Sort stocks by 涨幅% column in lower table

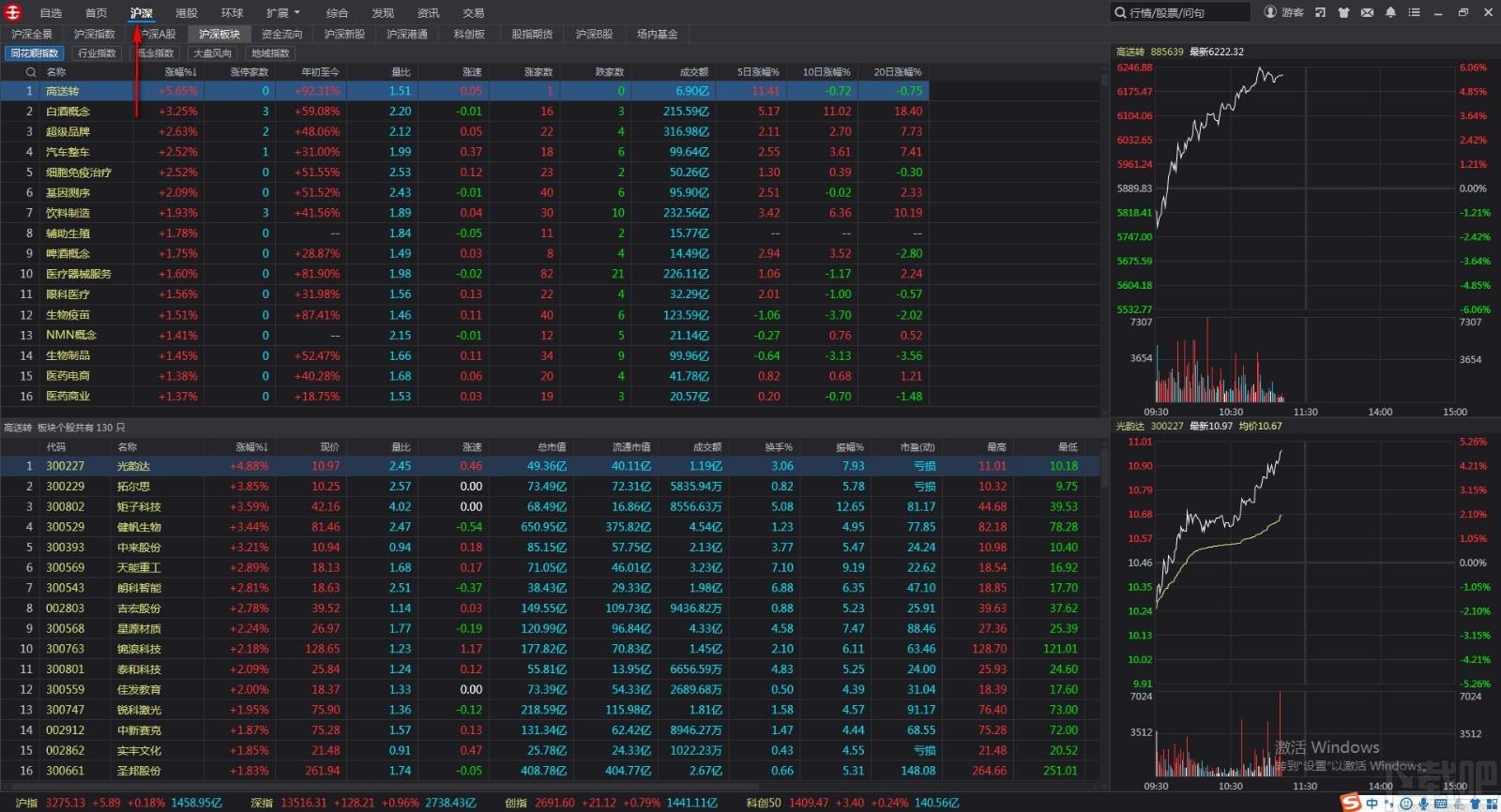coord(251,447)
